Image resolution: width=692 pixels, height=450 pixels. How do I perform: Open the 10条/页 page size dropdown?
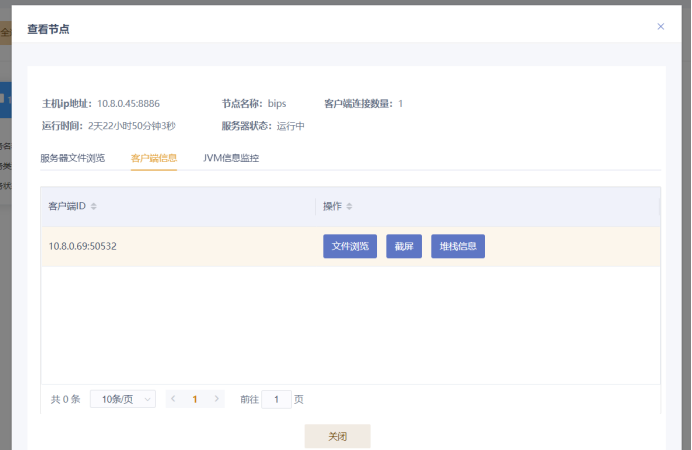(x=123, y=399)
